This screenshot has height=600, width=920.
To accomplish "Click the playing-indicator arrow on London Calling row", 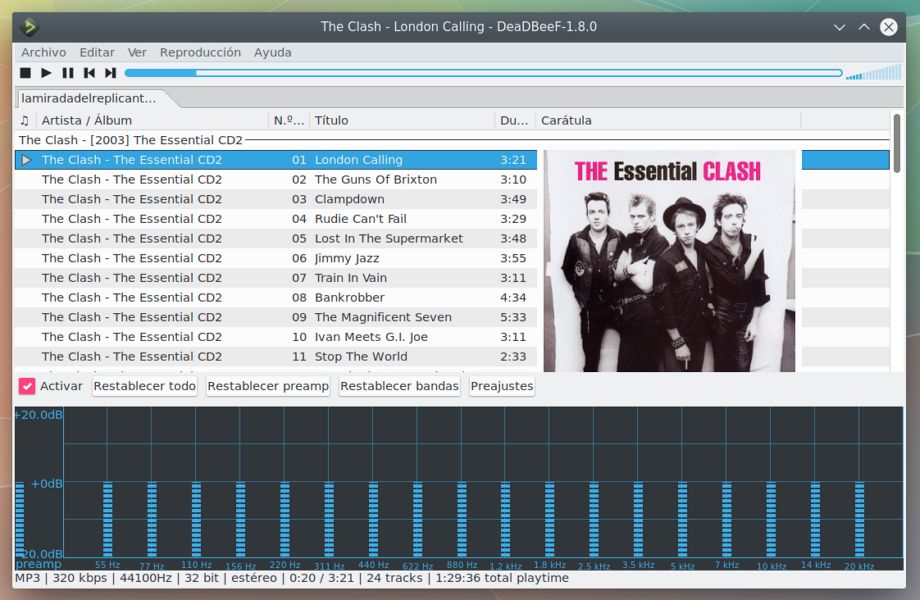I will pyautogui.click(x=26, y=160).
